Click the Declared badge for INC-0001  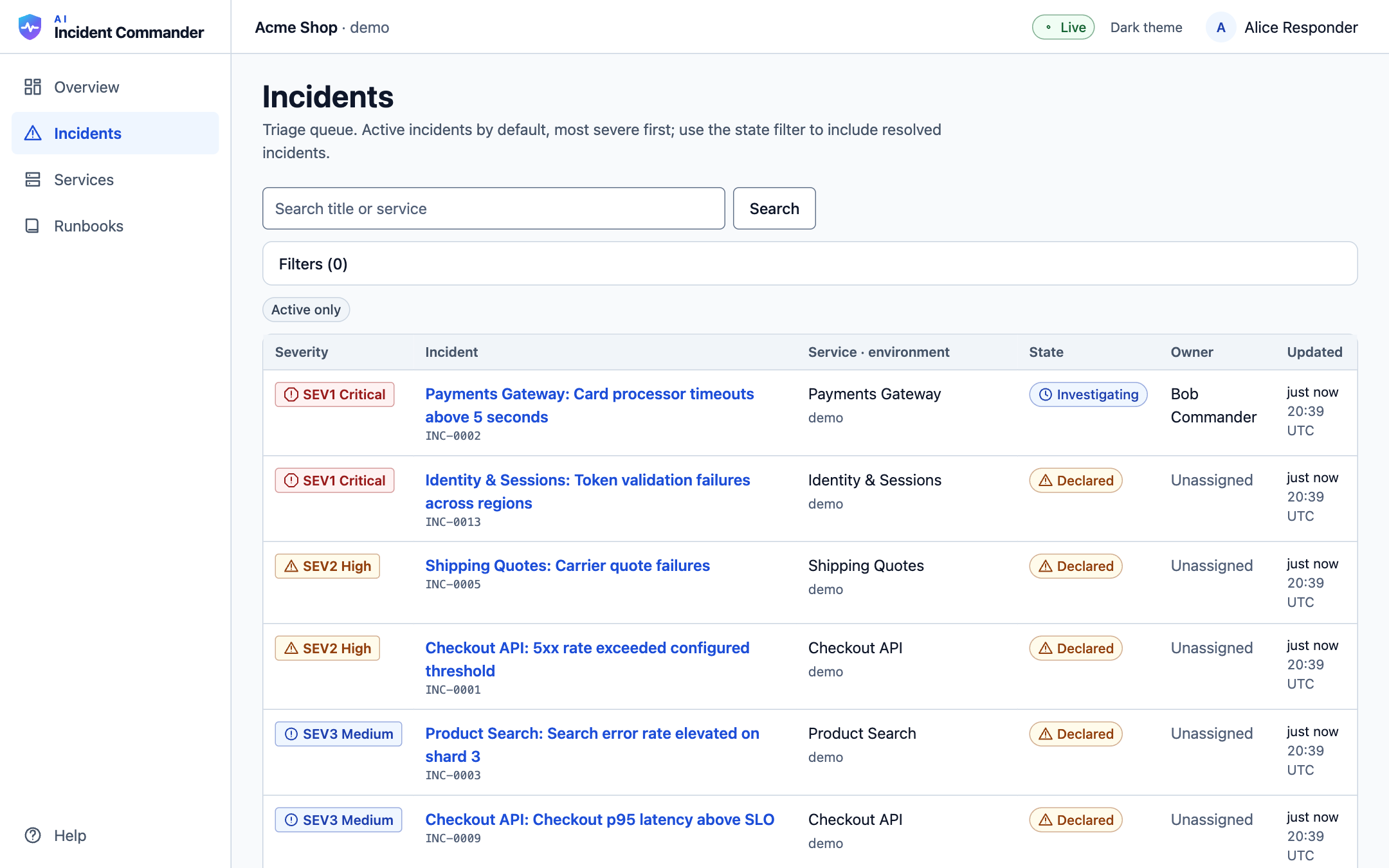coord(1076,648)
